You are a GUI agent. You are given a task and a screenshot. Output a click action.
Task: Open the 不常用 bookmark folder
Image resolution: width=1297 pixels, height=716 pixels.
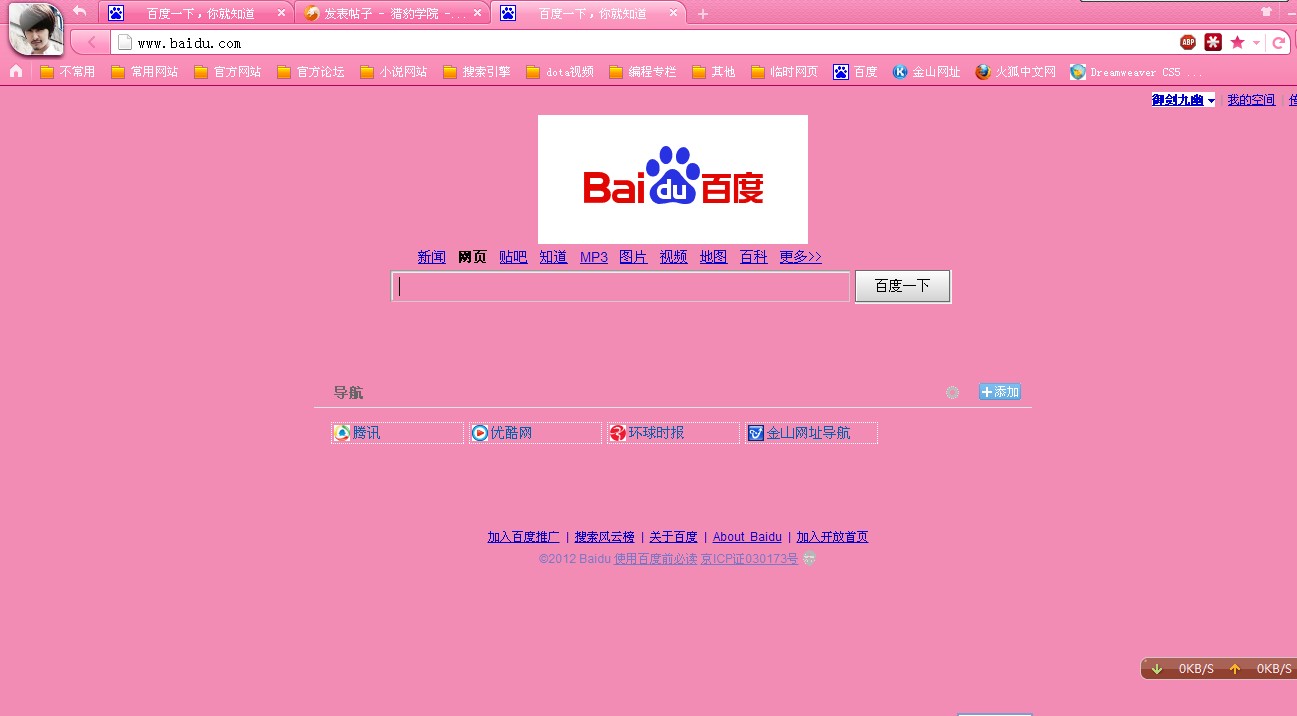pos(68,72)
